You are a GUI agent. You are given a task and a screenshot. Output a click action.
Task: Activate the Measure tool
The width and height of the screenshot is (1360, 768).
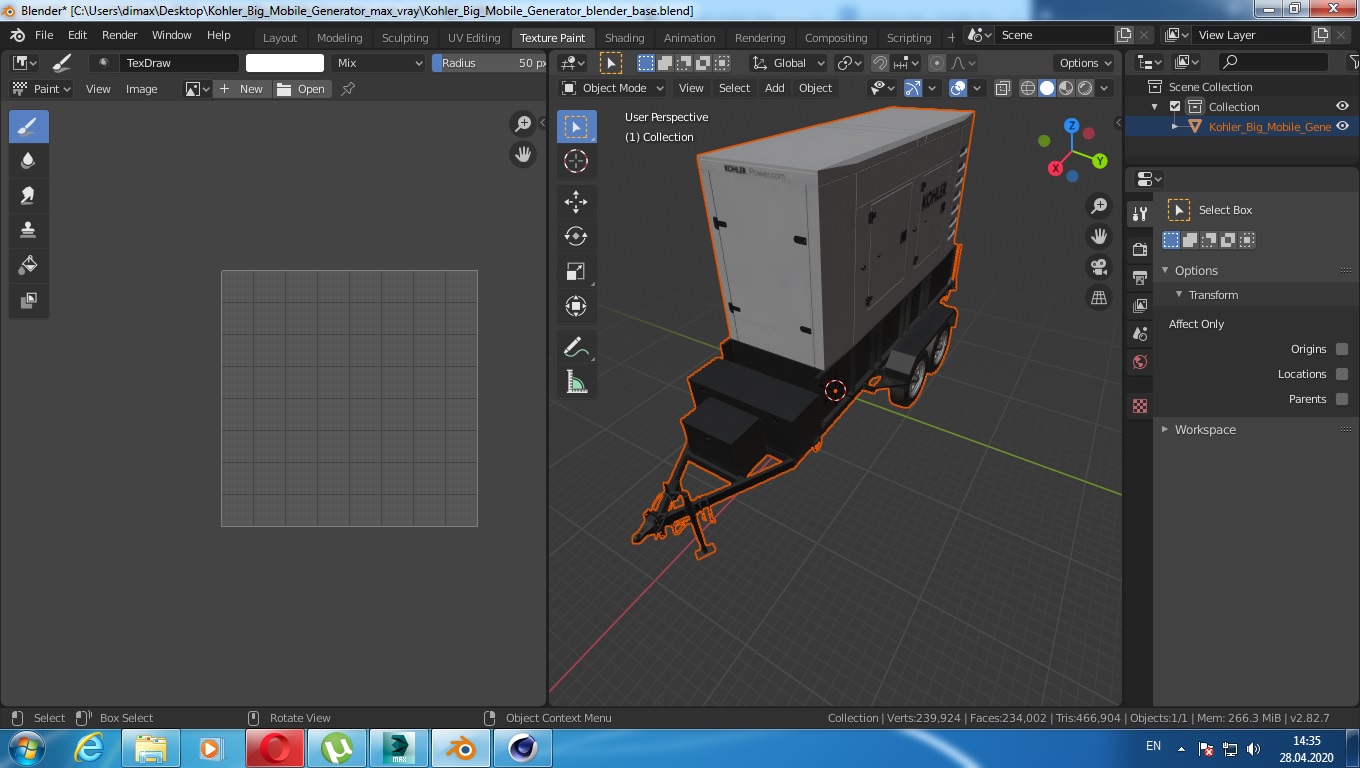click(x=576, y=381)
